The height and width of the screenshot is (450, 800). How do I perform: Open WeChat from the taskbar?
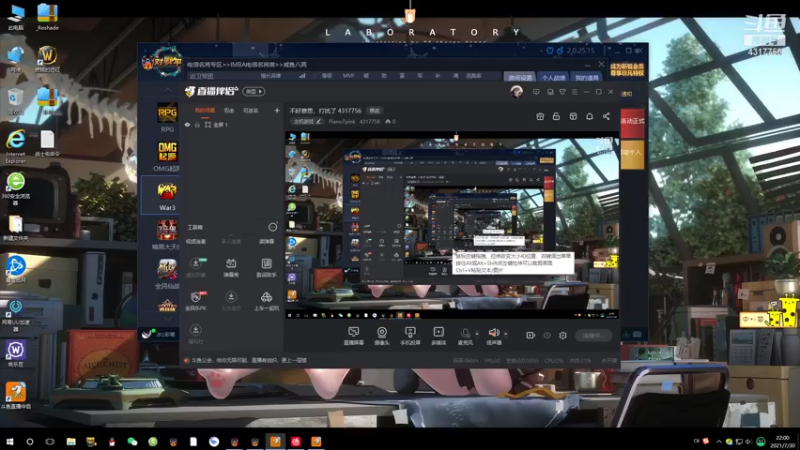coord(132,441)
